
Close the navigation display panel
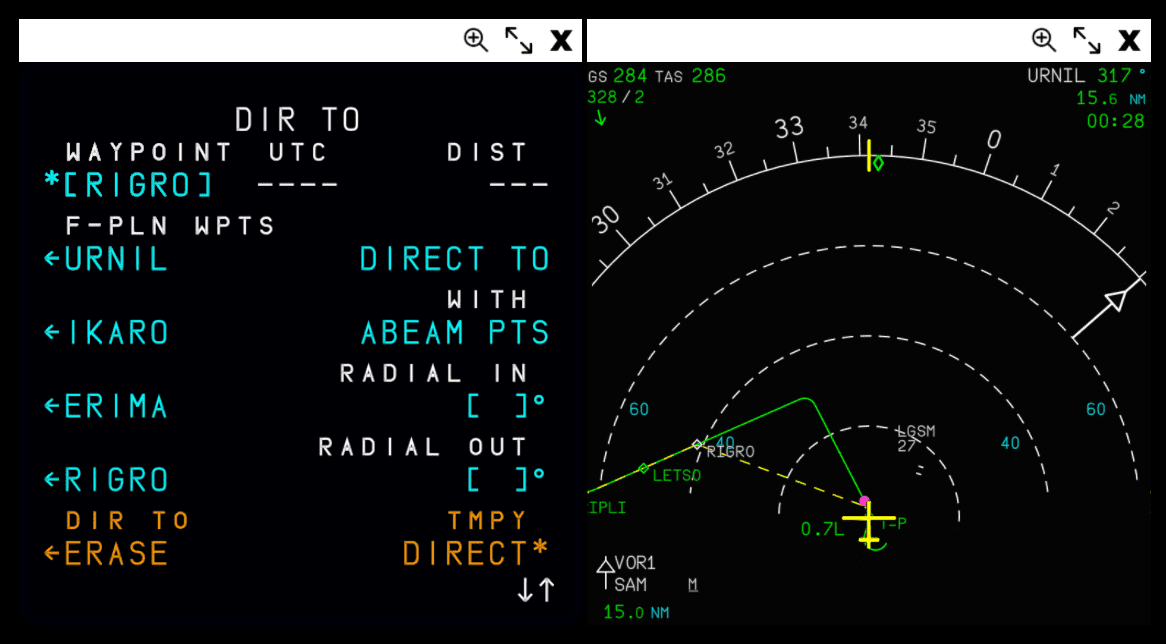(x=1130, y=40)
